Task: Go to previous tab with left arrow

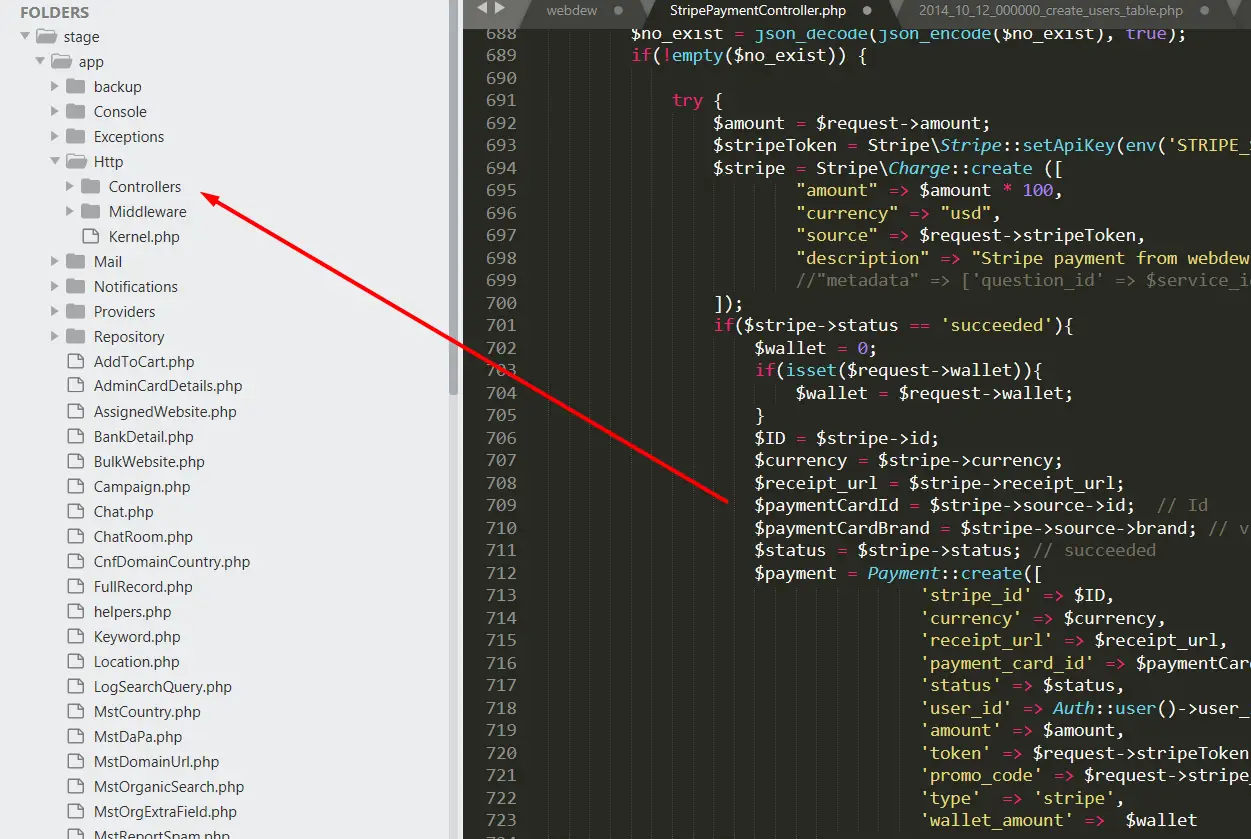Action: 482,9
